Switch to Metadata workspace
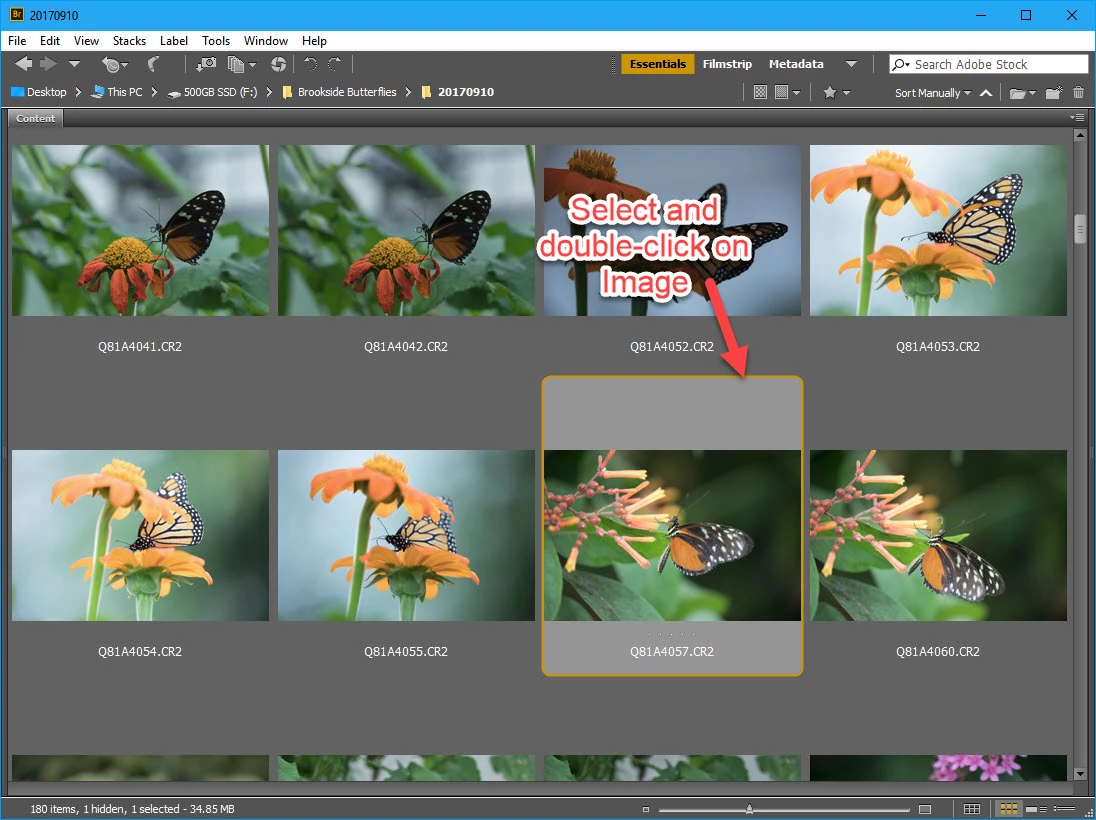Viewport: 1096px width, 820px height. (796, 64)
